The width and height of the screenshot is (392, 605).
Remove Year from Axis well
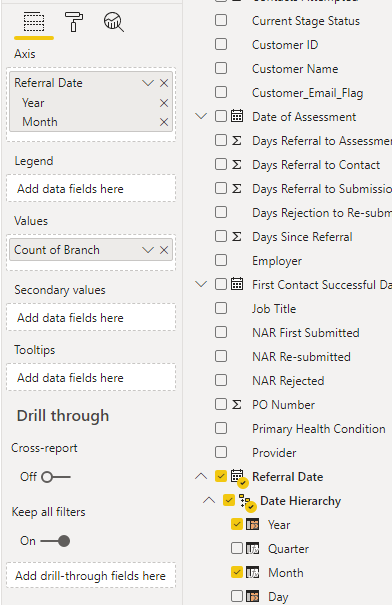coord(164,103)
